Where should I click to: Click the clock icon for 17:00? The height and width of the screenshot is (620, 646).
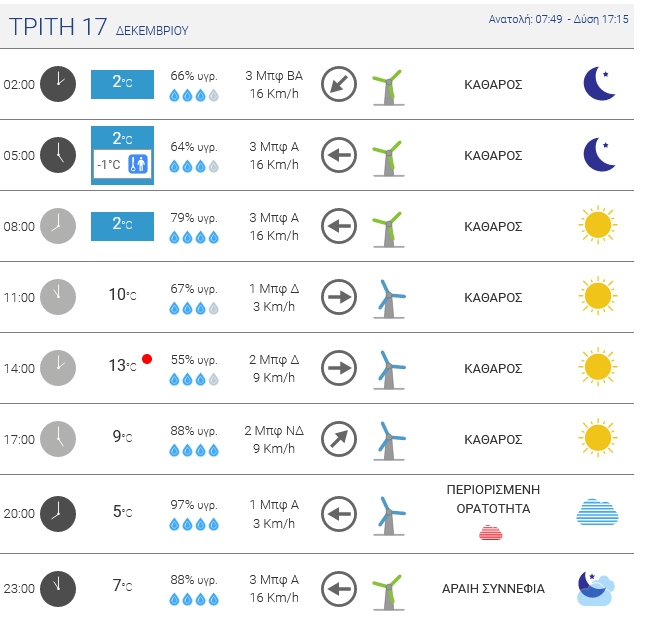tap(58, 438)
